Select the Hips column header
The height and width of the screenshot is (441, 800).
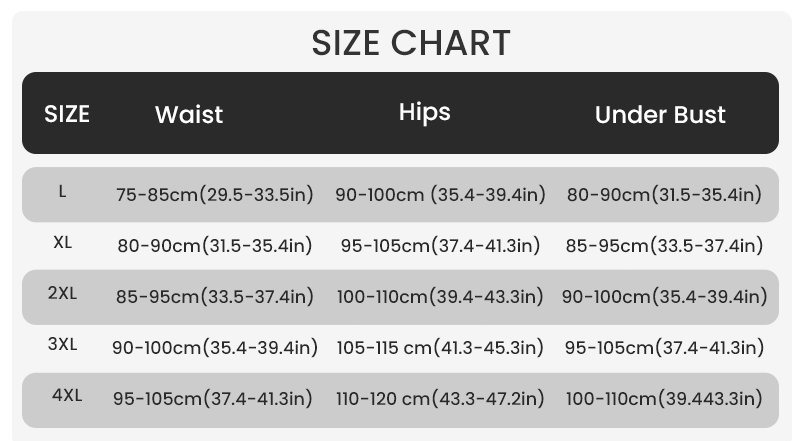pyautogui.click(x=424, y=113)
